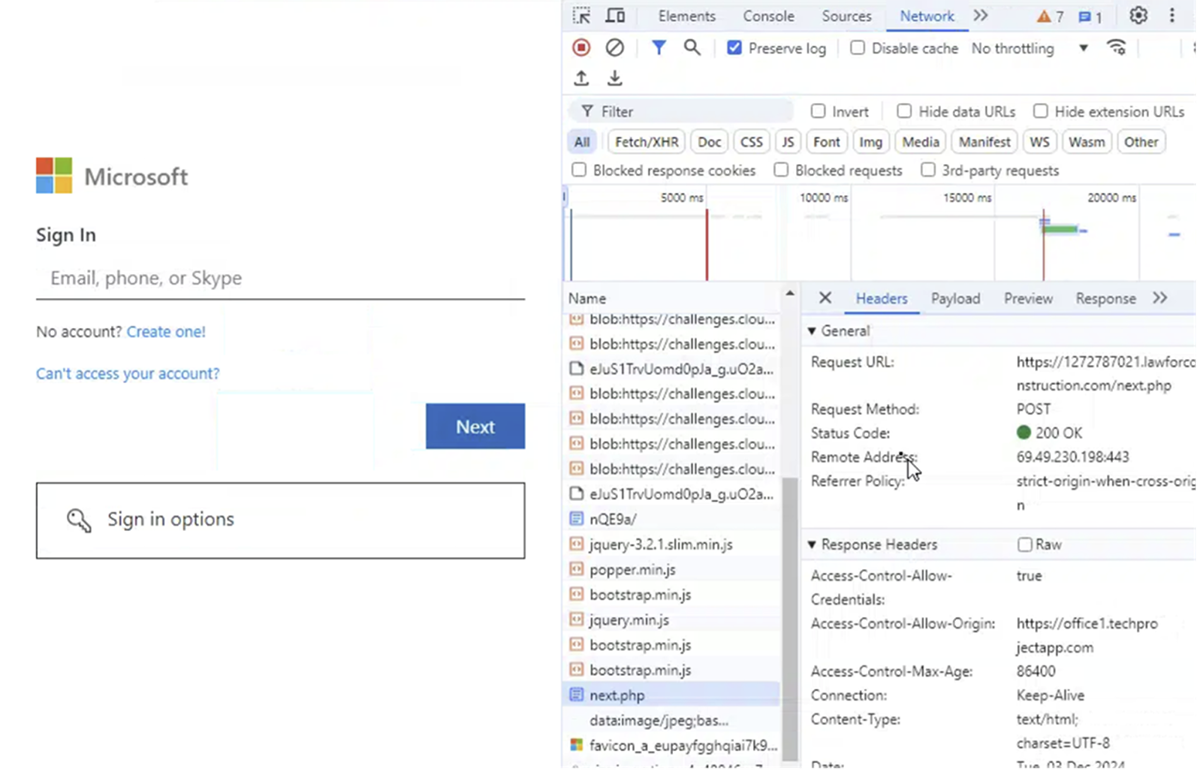Filter requests by Doc type

click(x=709, y=142)
